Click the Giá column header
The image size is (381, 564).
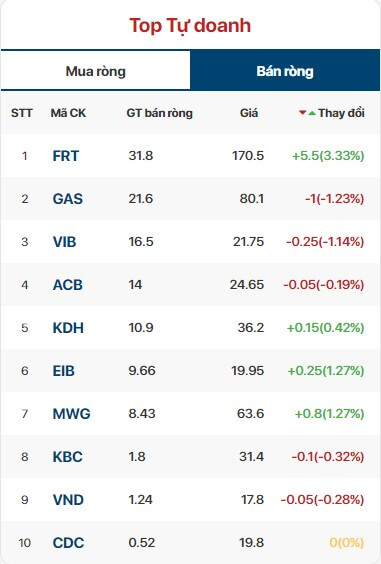point(249,113)
